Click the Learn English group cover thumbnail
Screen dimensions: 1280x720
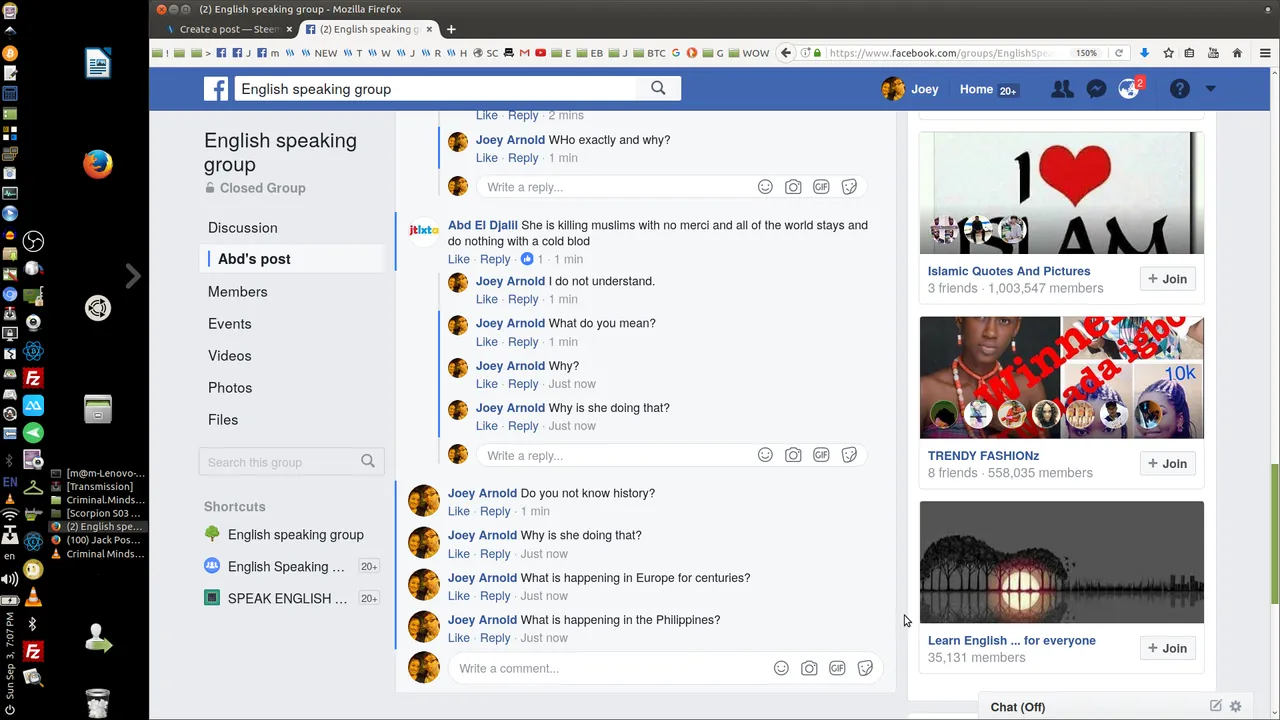1061,562
